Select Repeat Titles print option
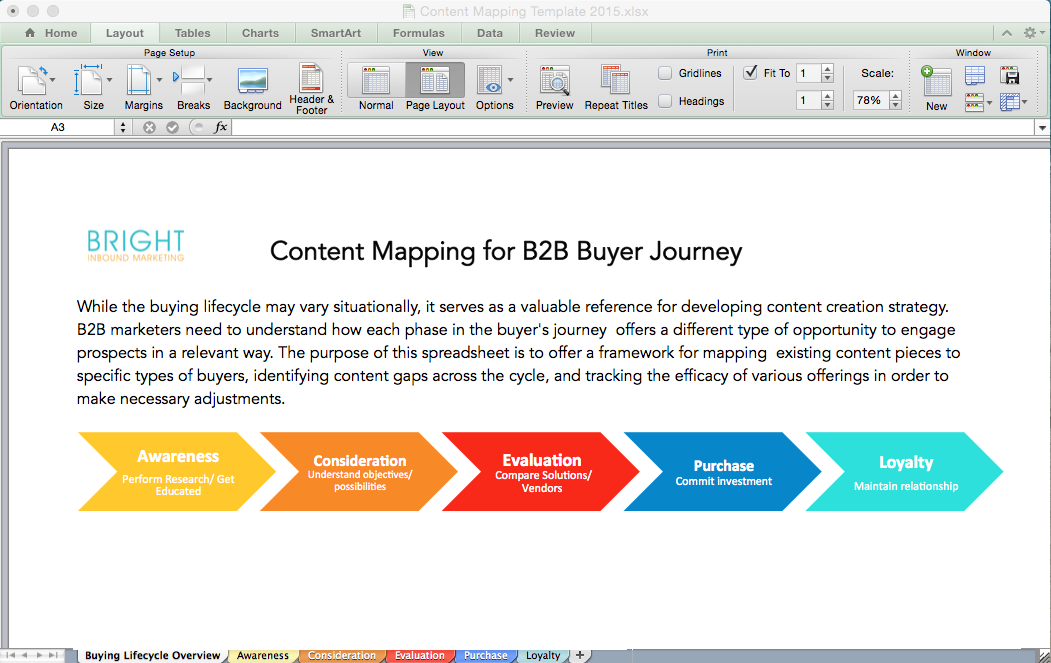1051x663 pixels. point(616,88)
